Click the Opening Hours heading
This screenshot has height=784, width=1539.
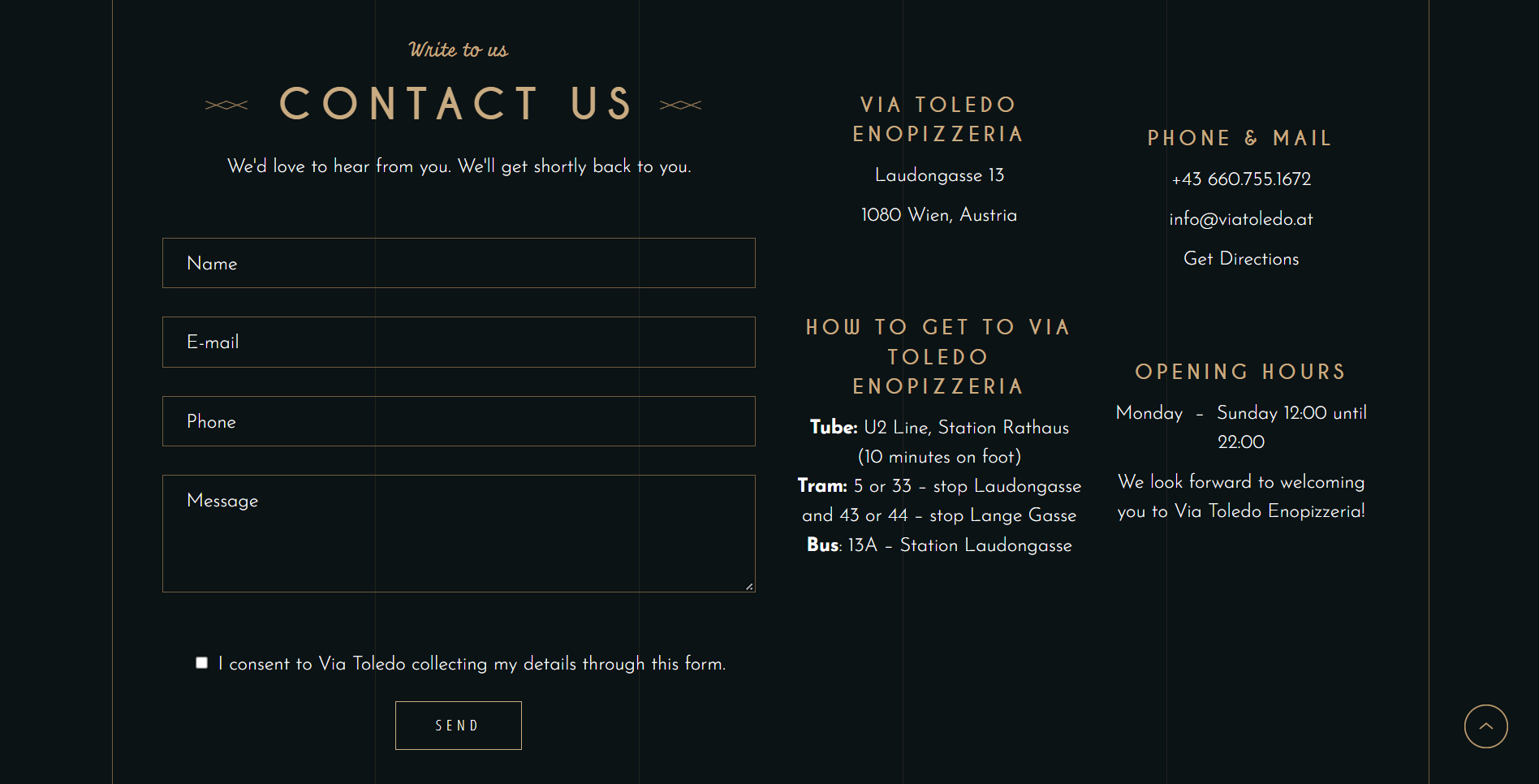1240,372
